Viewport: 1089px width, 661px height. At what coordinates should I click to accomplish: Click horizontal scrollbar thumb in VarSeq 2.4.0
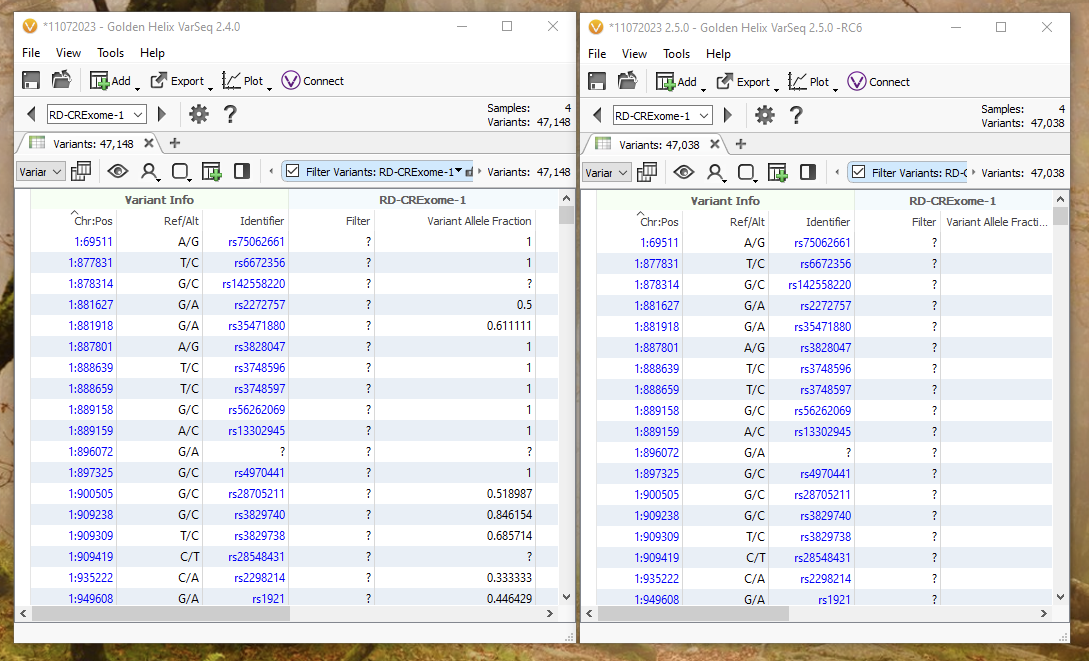pos(160,614)
